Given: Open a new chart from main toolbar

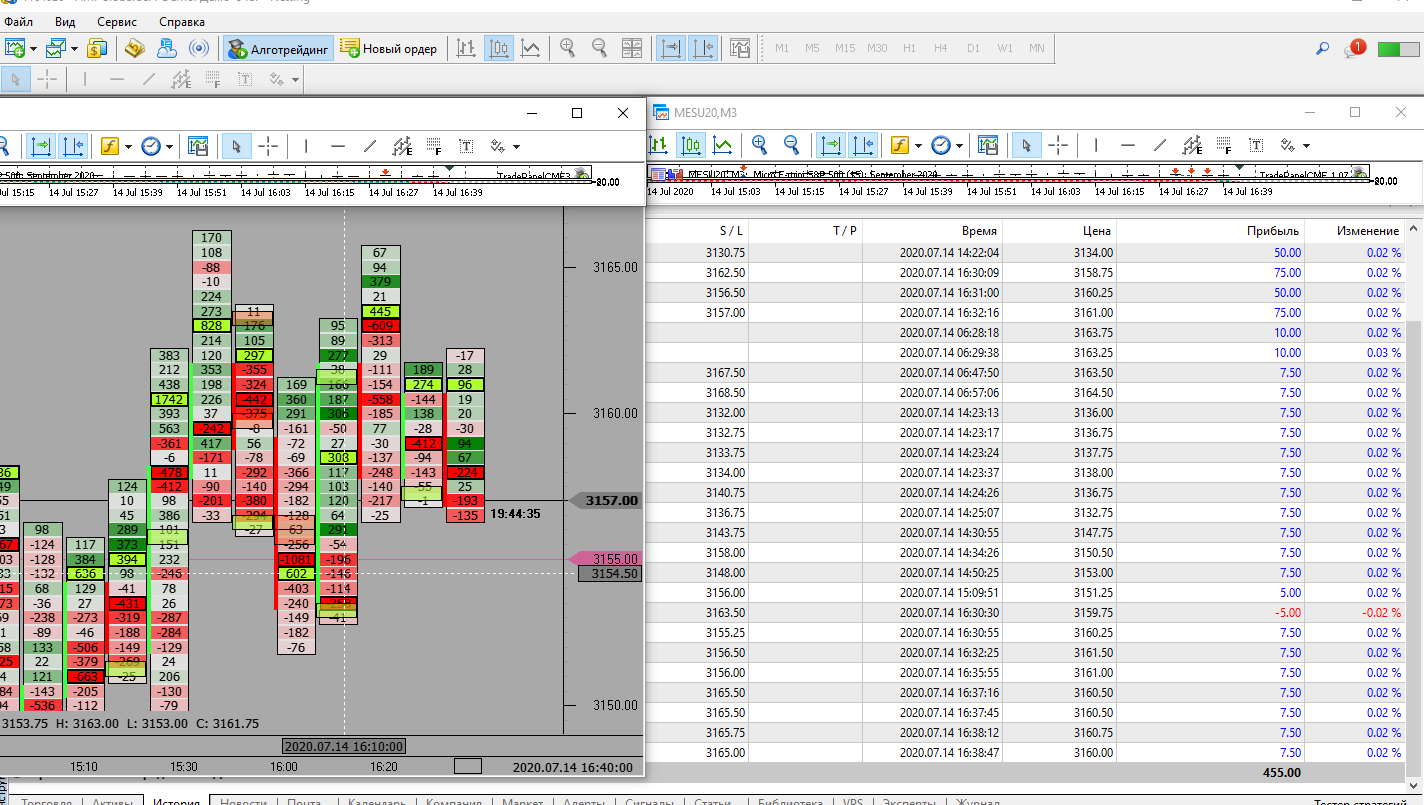Looking at the screenshot, I should click(16, 48).
